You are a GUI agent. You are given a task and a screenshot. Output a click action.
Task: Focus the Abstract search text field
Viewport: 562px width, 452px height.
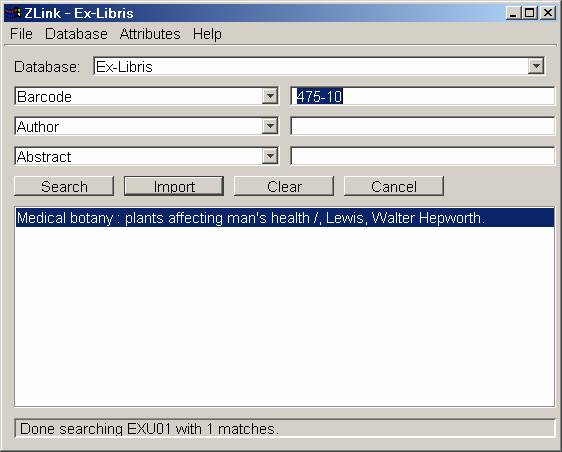pyautogui.click(x=423, y=156)
